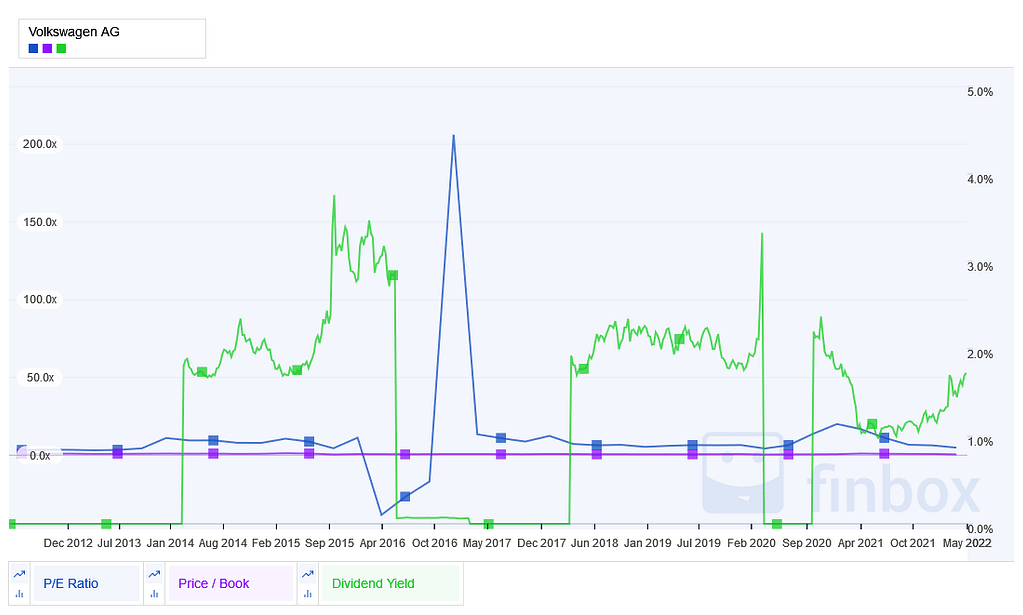Toggle the Price / Book series button
Image resolution: width=1023 pixels, height=615 pixels.
[230, 584]
